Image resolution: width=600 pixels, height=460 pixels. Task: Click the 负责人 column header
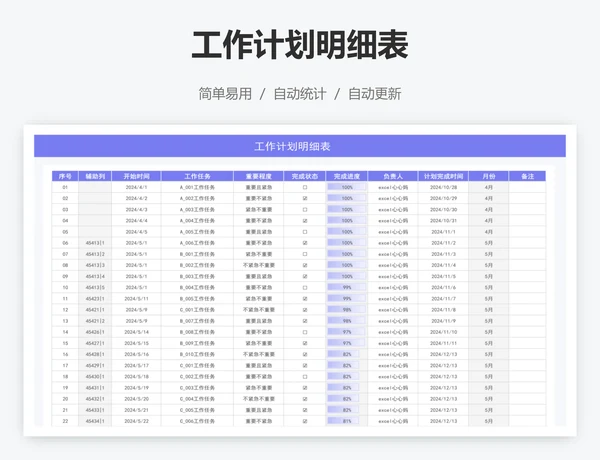point(393,176)
